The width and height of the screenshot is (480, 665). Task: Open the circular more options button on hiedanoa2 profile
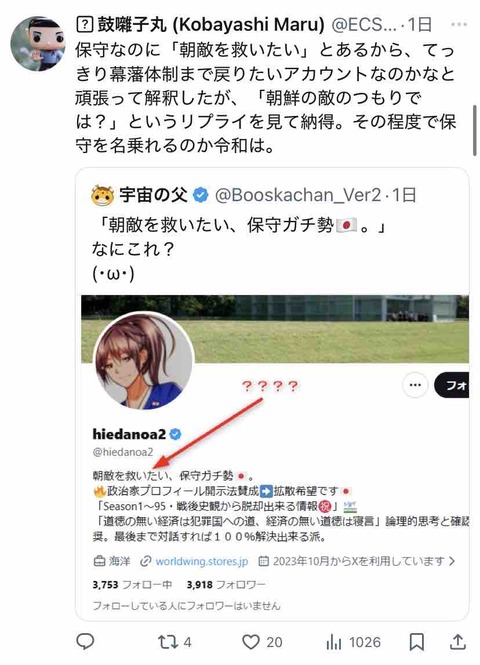click(415, 385)
